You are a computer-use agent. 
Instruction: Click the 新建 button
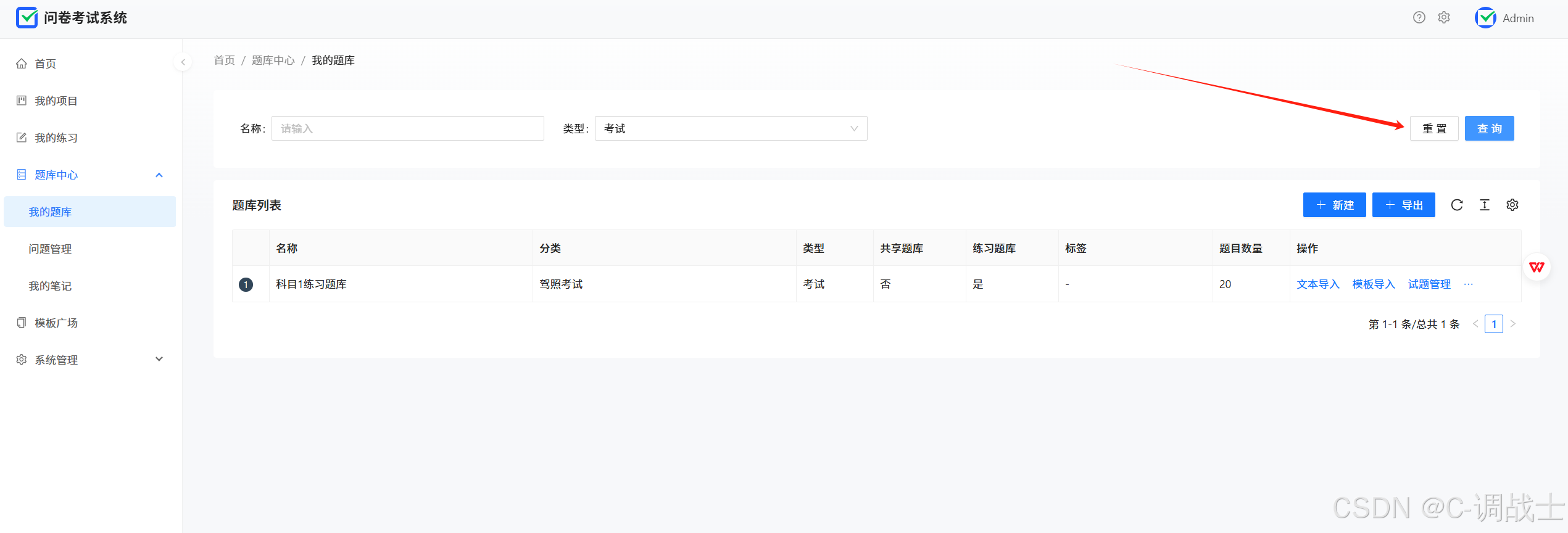coord(1335,205)
